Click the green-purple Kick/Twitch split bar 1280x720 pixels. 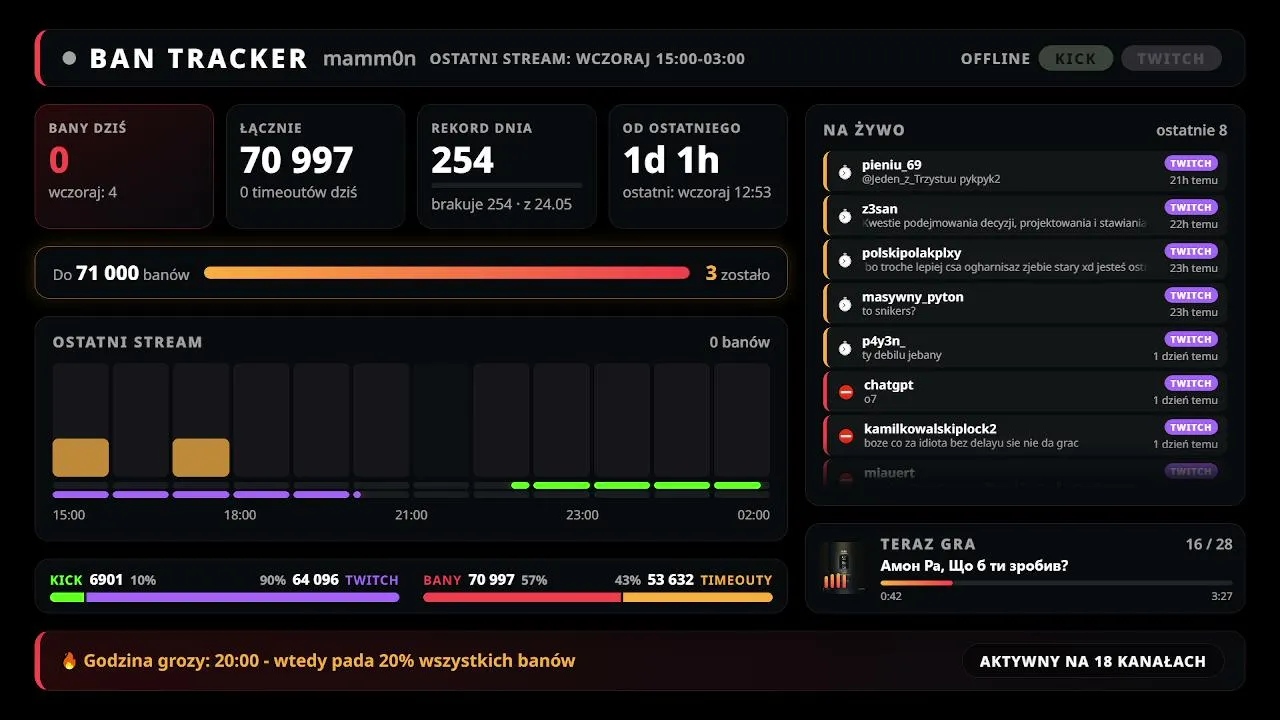[225, 598]
